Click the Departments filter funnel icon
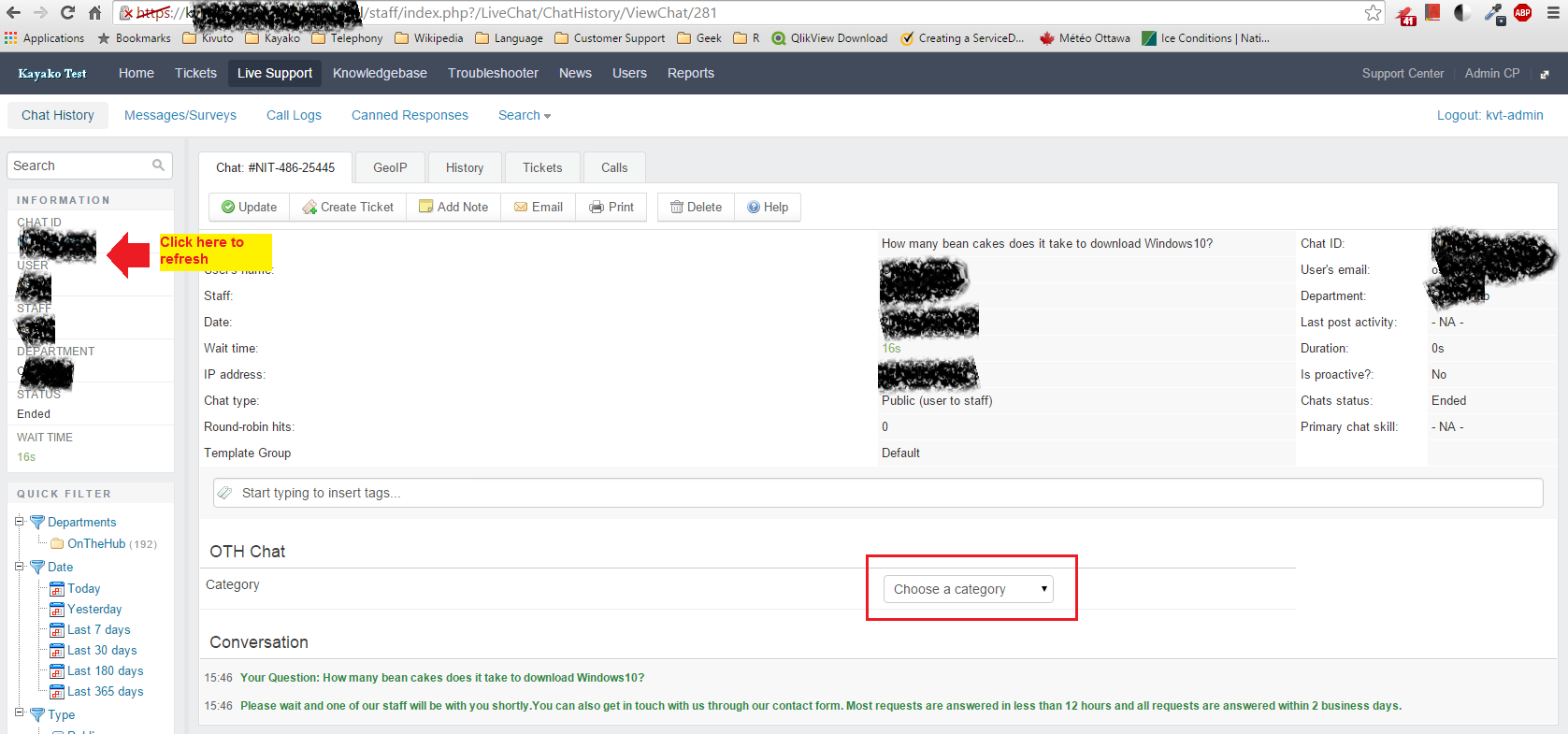Image resolution: width=1568 pixels, height=734 pixels. coord(37,522)
